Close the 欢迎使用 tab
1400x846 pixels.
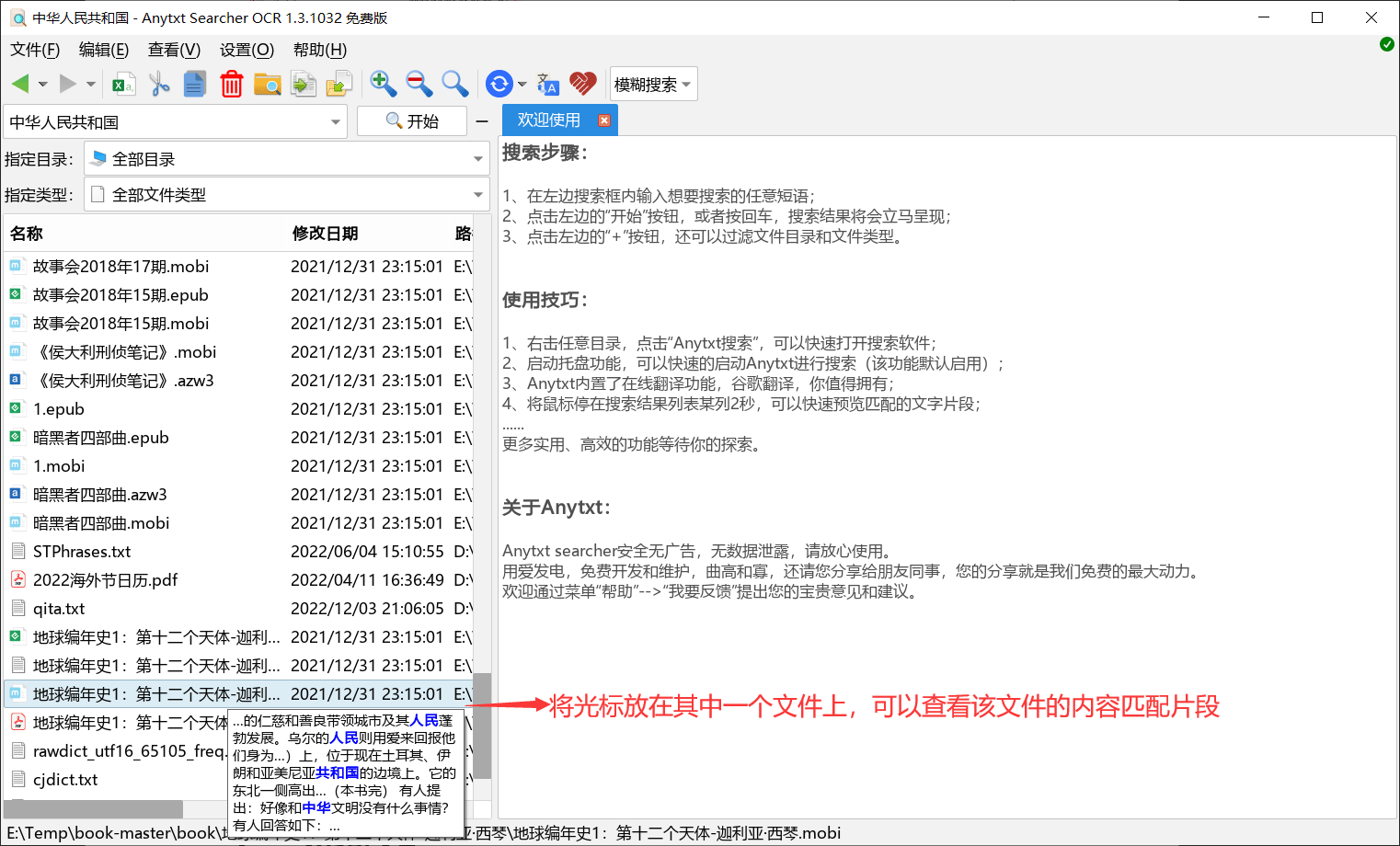tap(604, 120)
